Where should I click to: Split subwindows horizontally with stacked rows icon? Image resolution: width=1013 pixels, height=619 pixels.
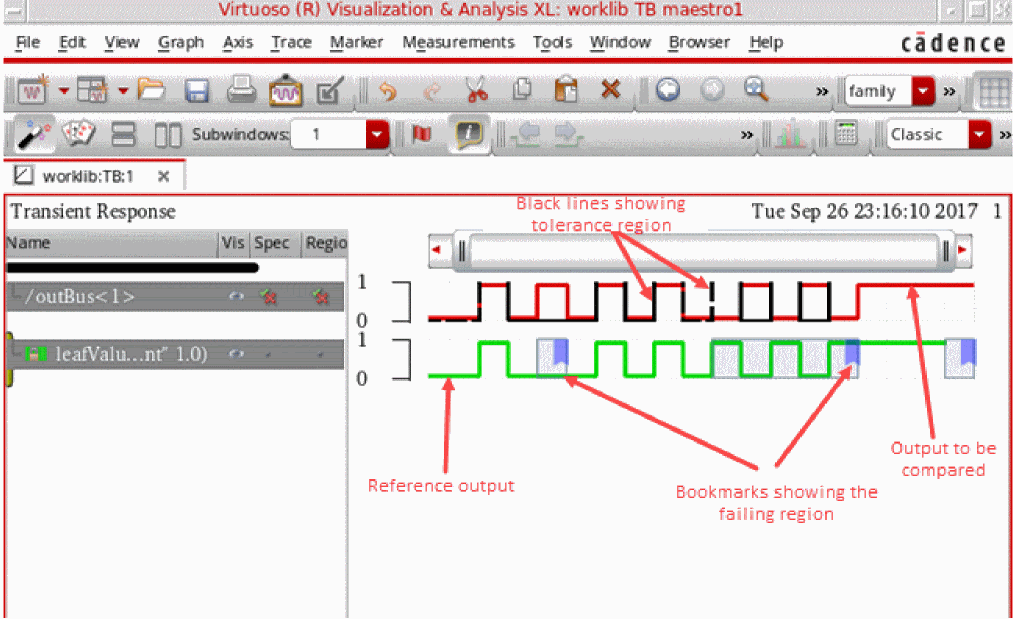[123, 134]
